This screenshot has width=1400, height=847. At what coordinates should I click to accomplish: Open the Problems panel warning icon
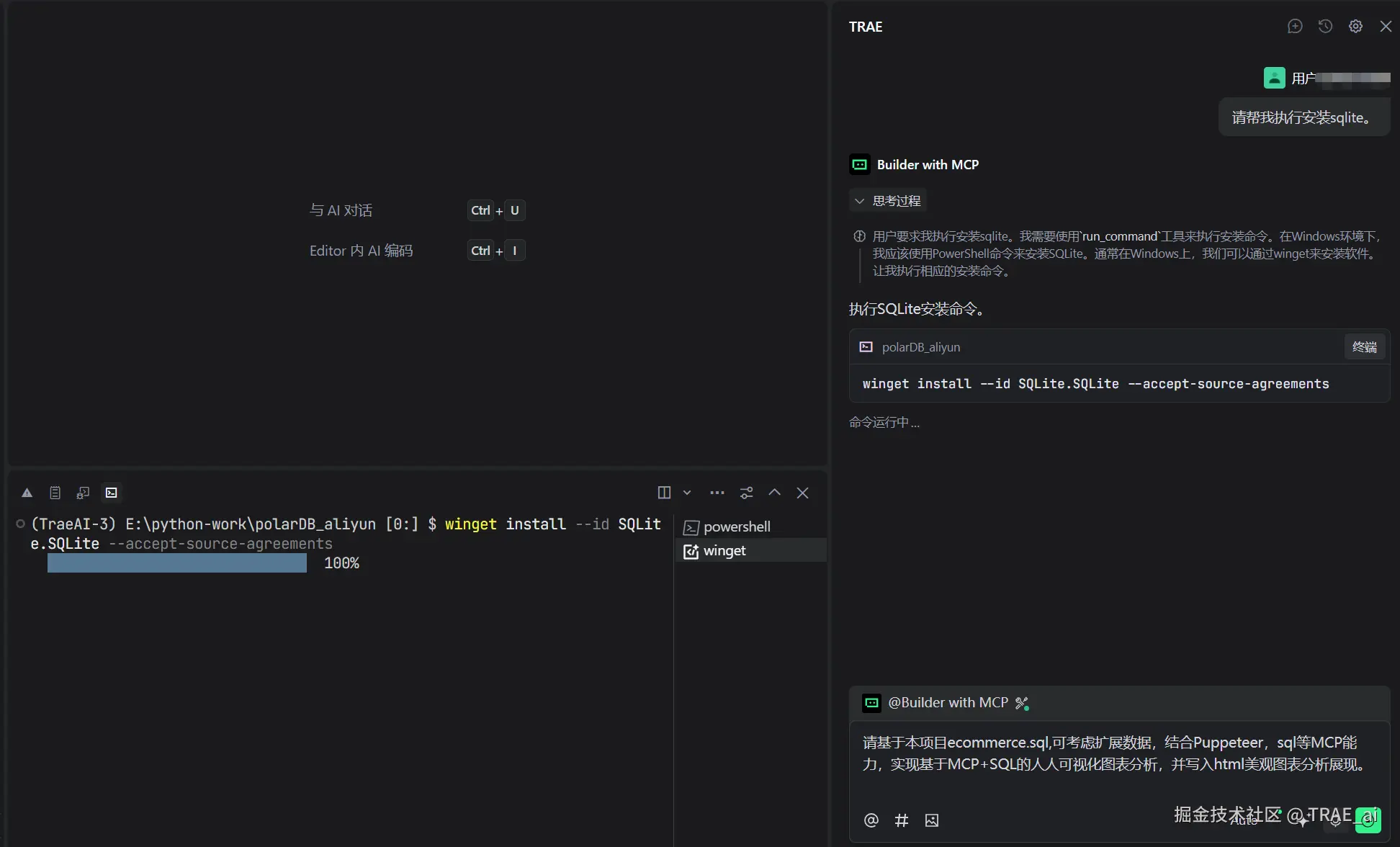click(x=27, y=493)
